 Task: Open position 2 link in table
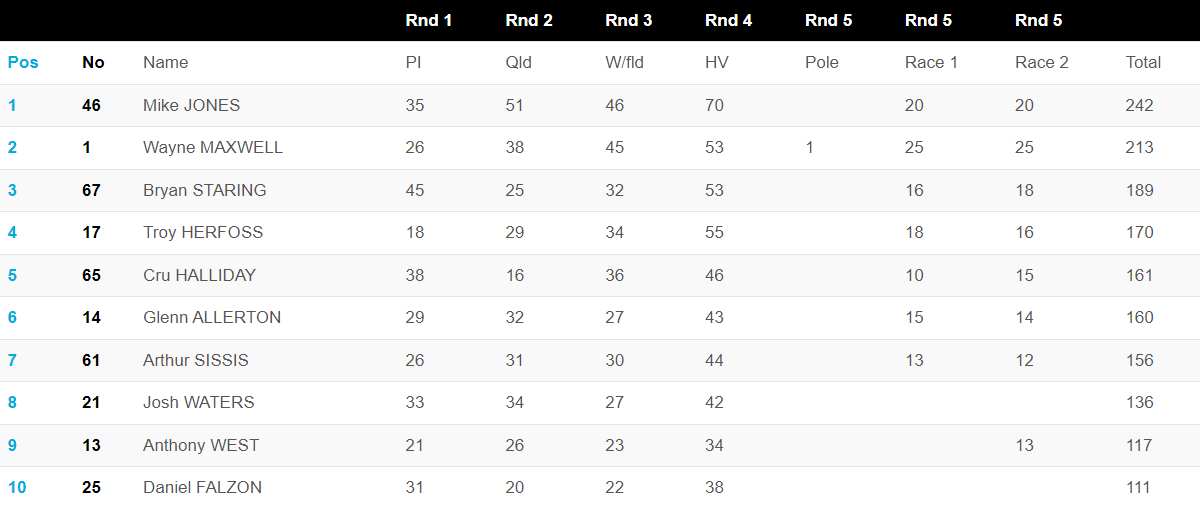12,147
